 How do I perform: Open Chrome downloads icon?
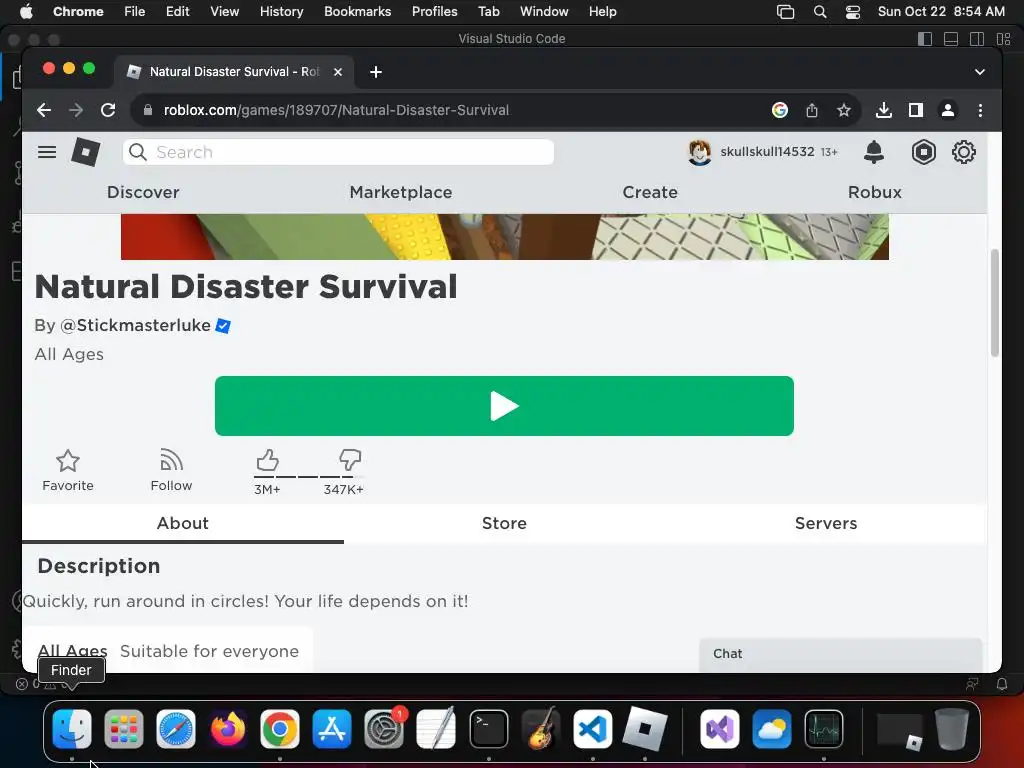pos(884,110)
